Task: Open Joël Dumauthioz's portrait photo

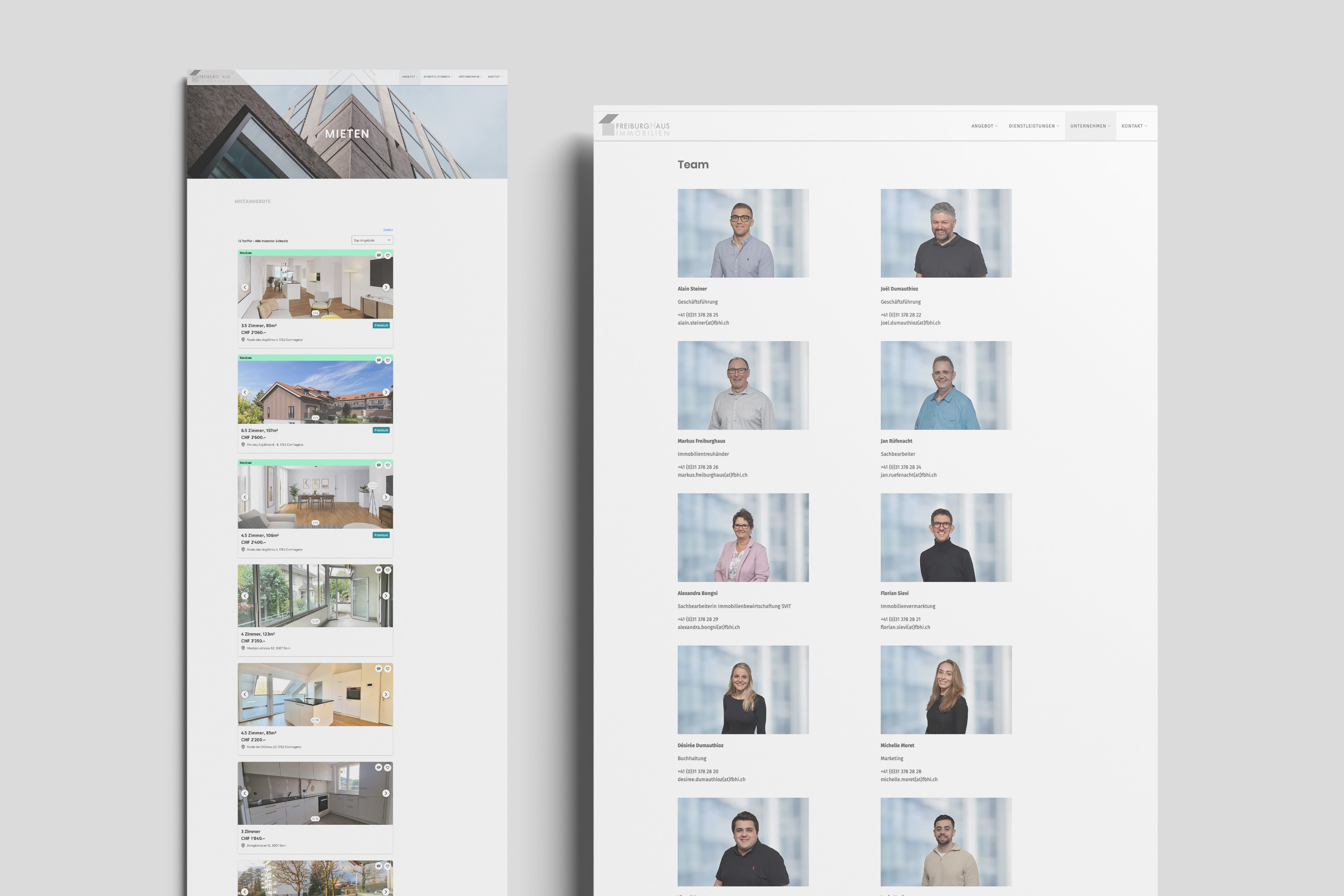Action: (946, 233)
